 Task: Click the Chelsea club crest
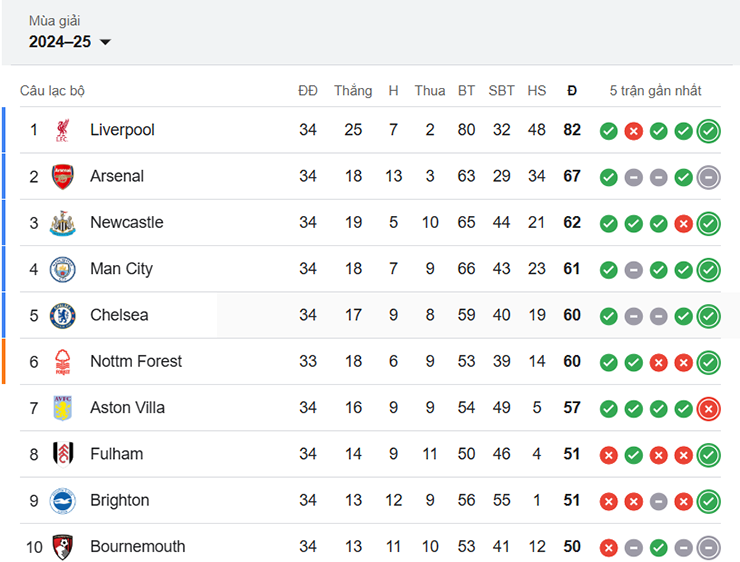point(63,315)
